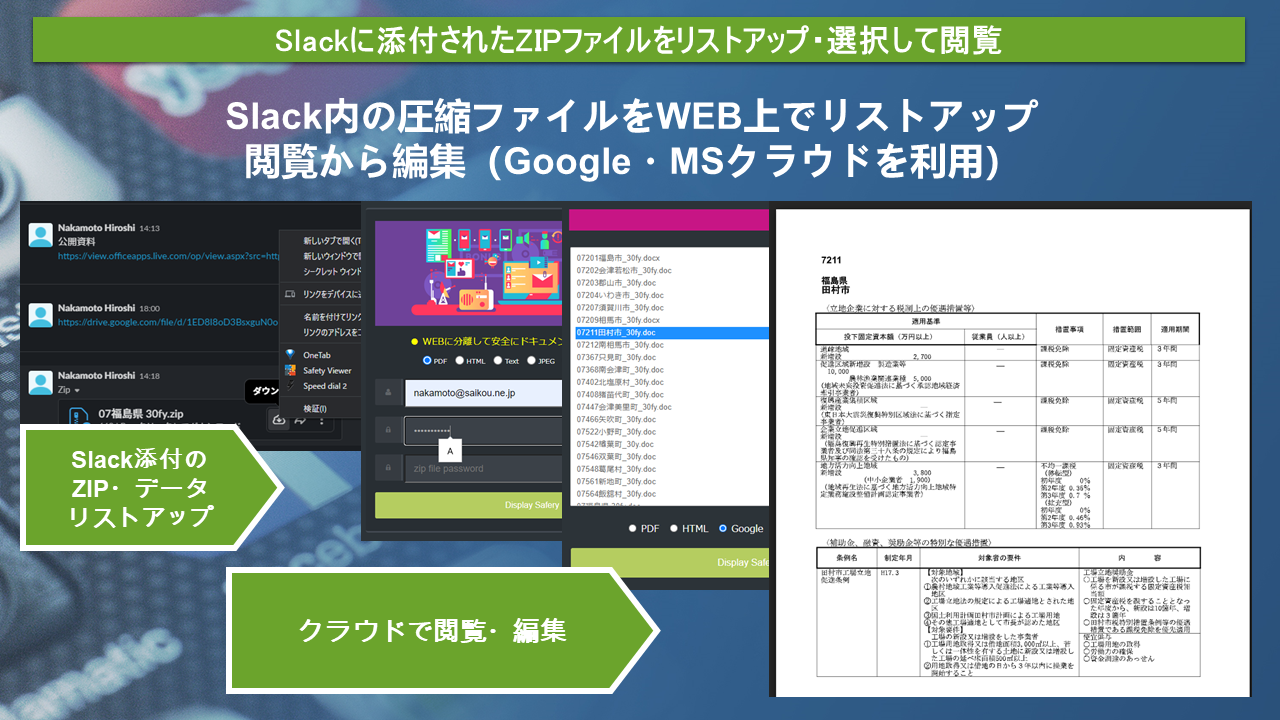Click the Nakamoto Hiroshi name at 14:13
Viewport: 1280px width, 720px height.
[96, 228]
